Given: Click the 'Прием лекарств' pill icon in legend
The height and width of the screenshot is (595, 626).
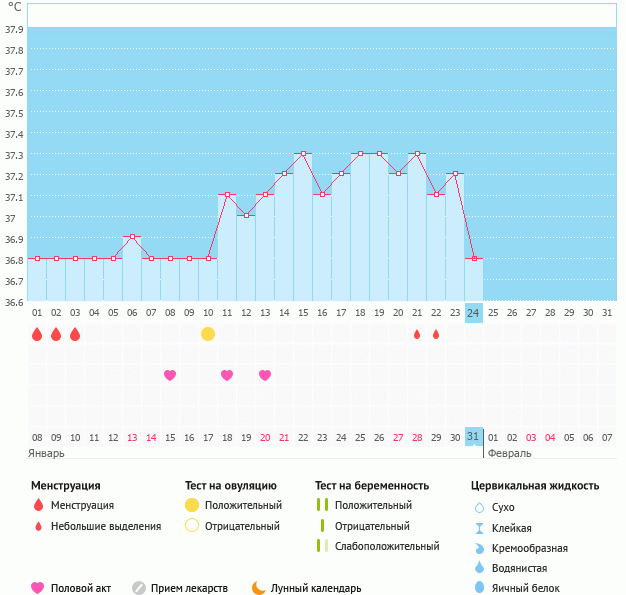Looking at the screenshot, I should [139, 588].
